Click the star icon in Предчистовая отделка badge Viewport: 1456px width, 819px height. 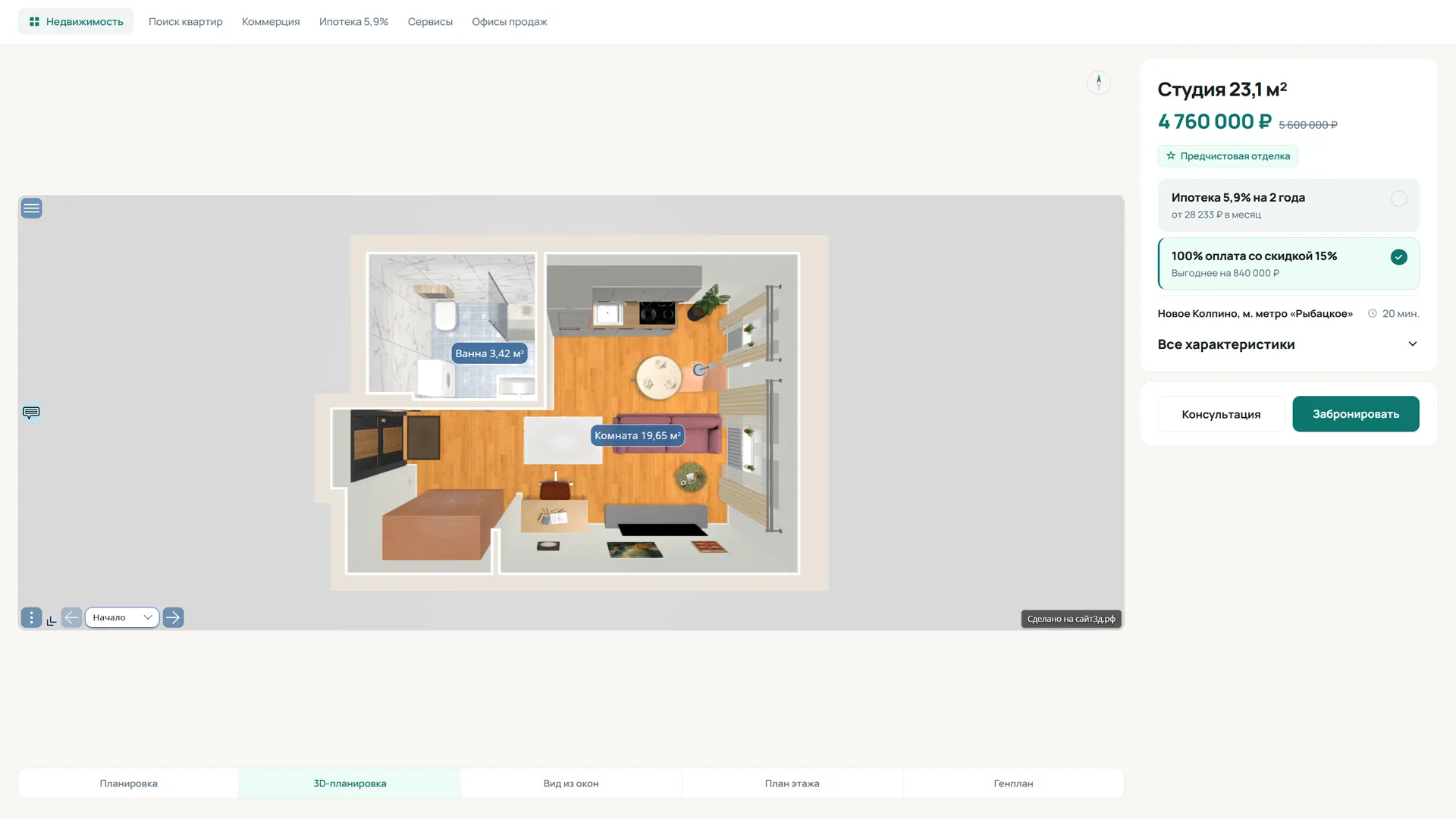pos(1171,155)
